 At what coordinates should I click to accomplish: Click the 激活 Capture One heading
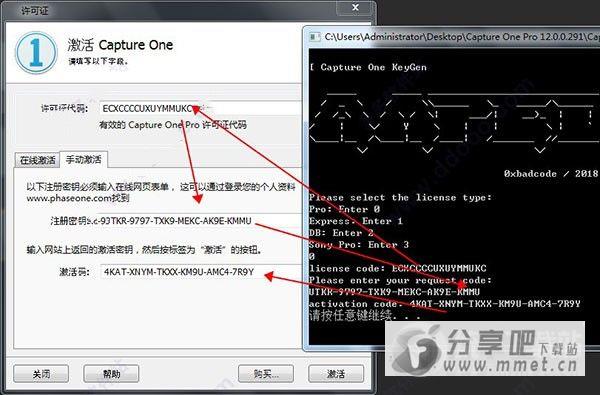[120, 45]
